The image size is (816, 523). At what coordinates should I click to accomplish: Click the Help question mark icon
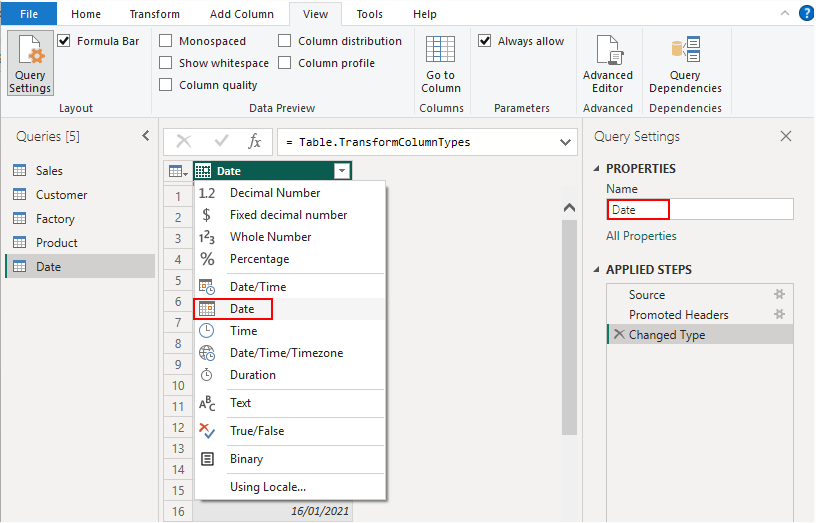[x=806, y=14]
